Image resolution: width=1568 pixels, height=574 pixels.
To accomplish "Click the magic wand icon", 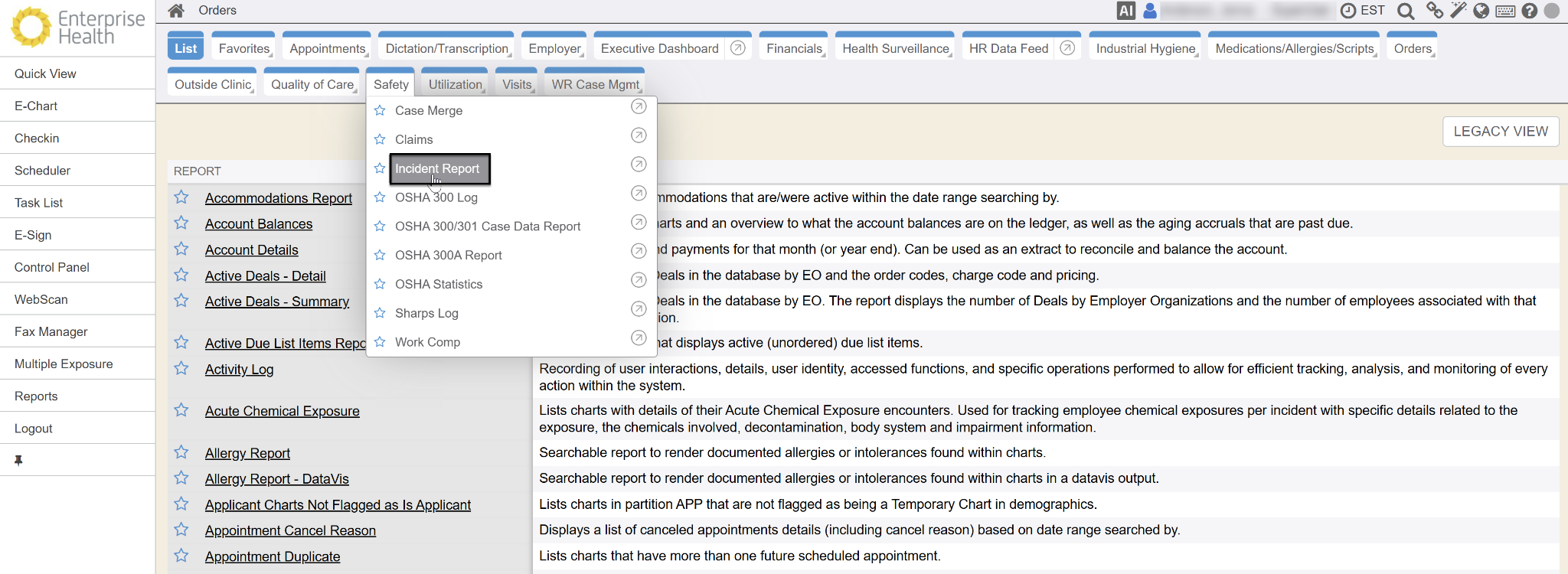I will (1458, 11).
